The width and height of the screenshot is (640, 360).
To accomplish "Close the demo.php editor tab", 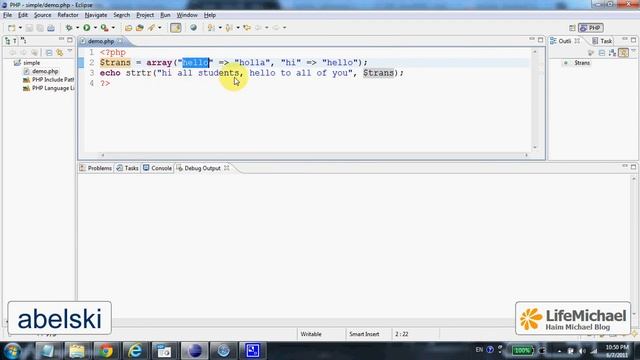I will click(120, 41).
